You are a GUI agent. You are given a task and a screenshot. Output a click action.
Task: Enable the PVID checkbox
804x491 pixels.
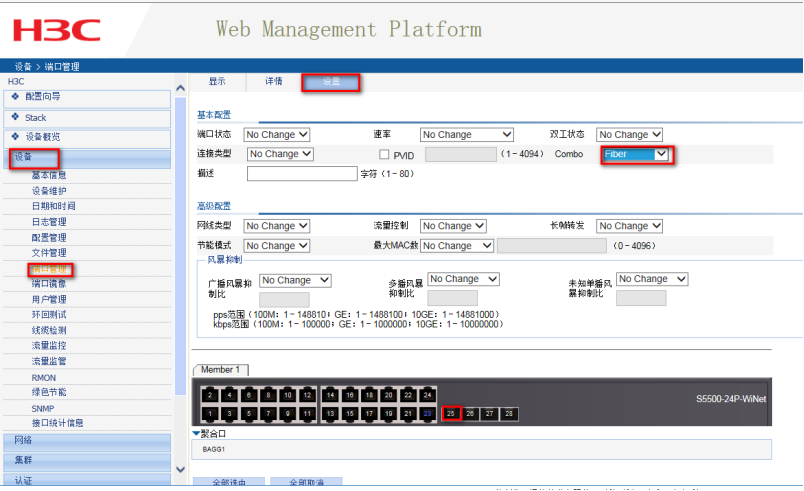tap(384, 155)
